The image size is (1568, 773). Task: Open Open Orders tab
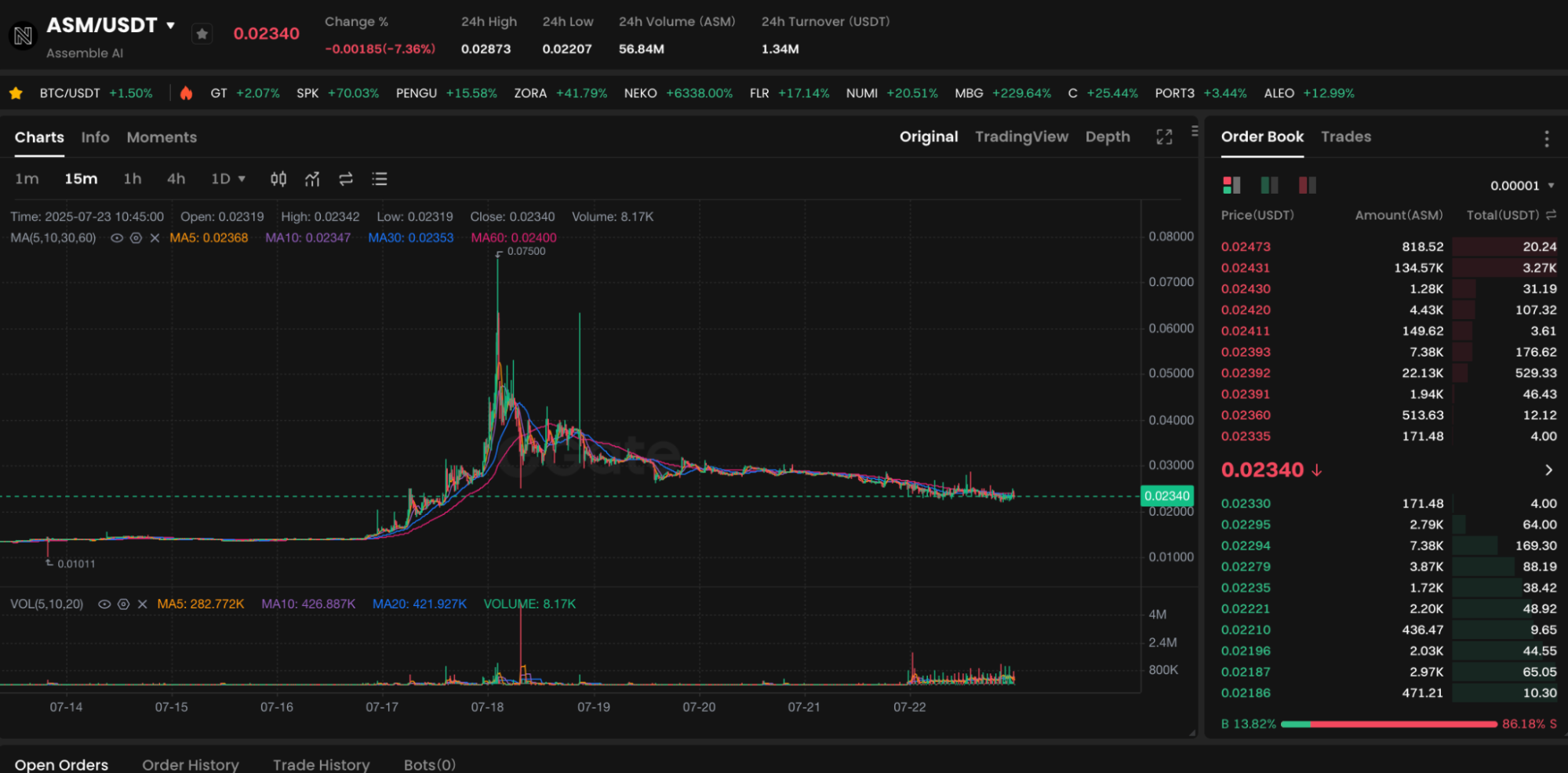[61, 764]
